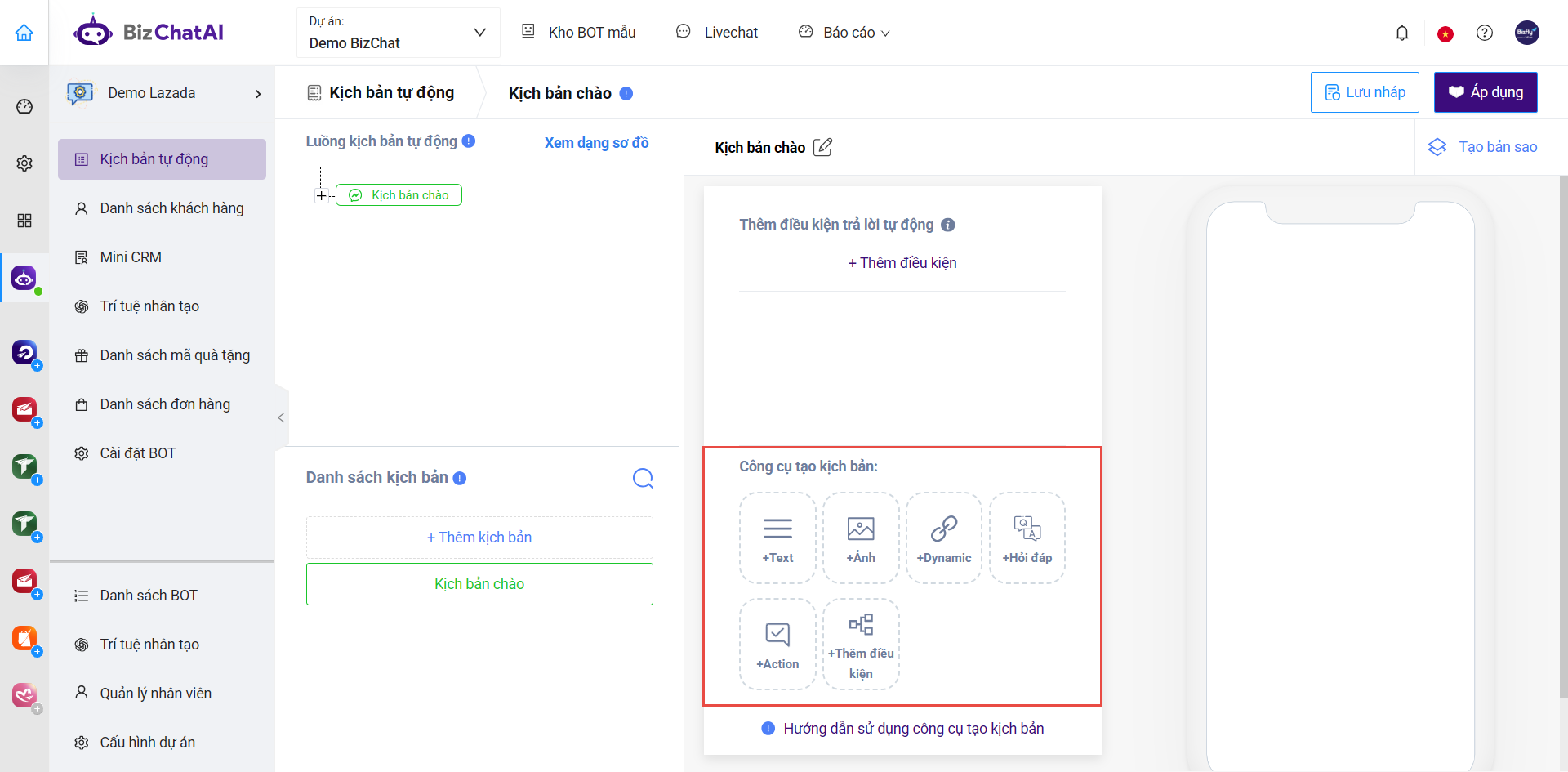Click the dashboard gauge icon in rail
Screen dimensions: 1568x772
(24, 107)
